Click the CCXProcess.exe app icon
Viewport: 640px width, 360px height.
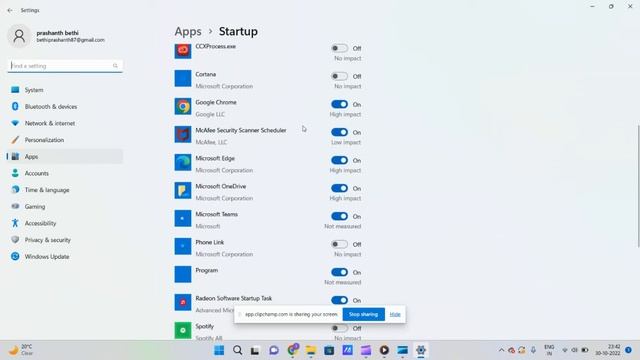(183, 51)
